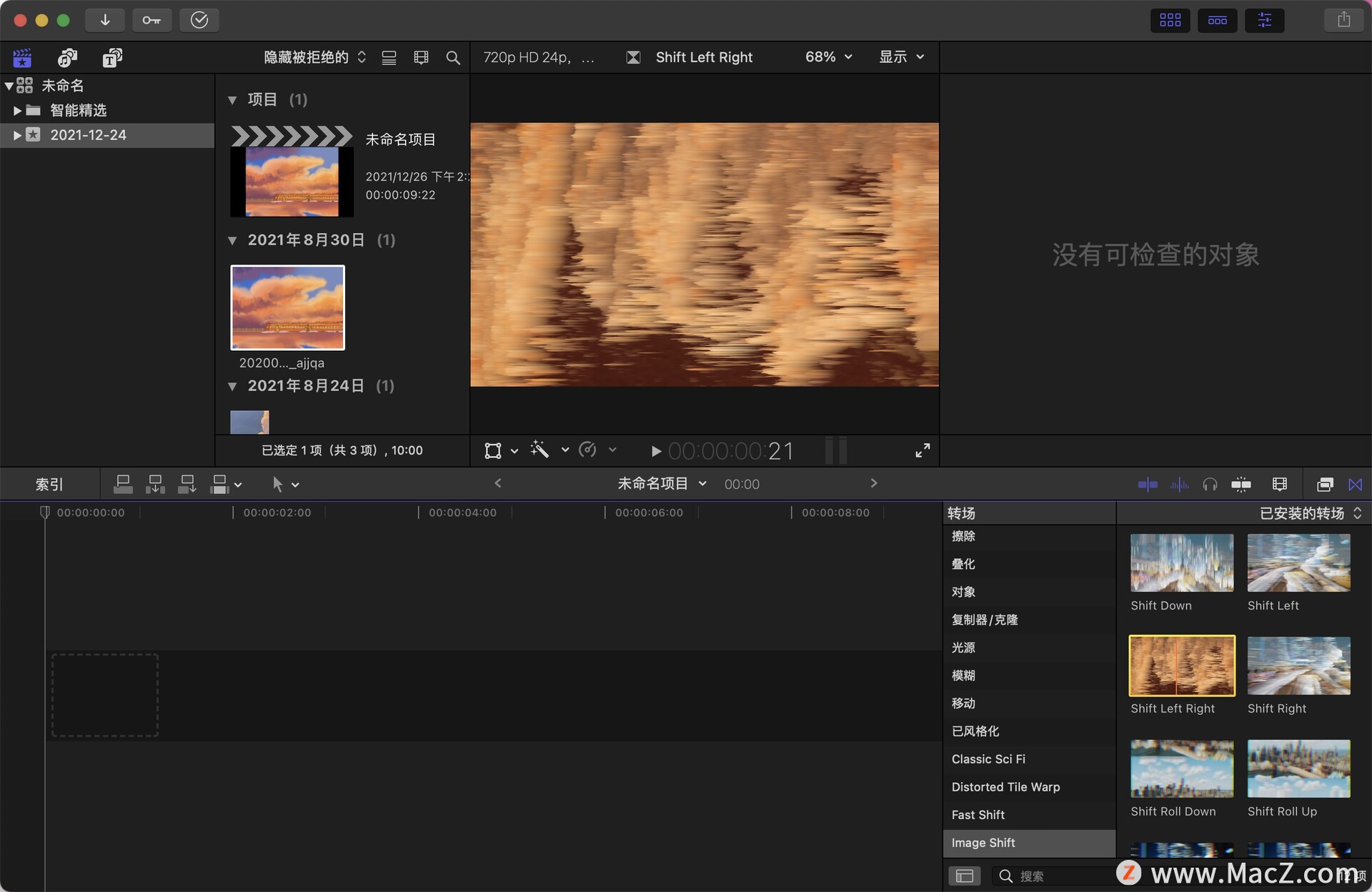
Task: Click the share export icon
Action: (1343, 20)
